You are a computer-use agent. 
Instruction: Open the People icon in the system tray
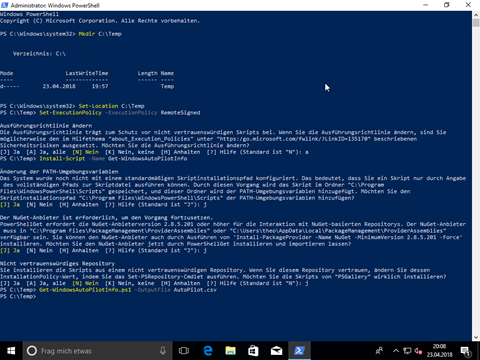[x=379, y=351]
